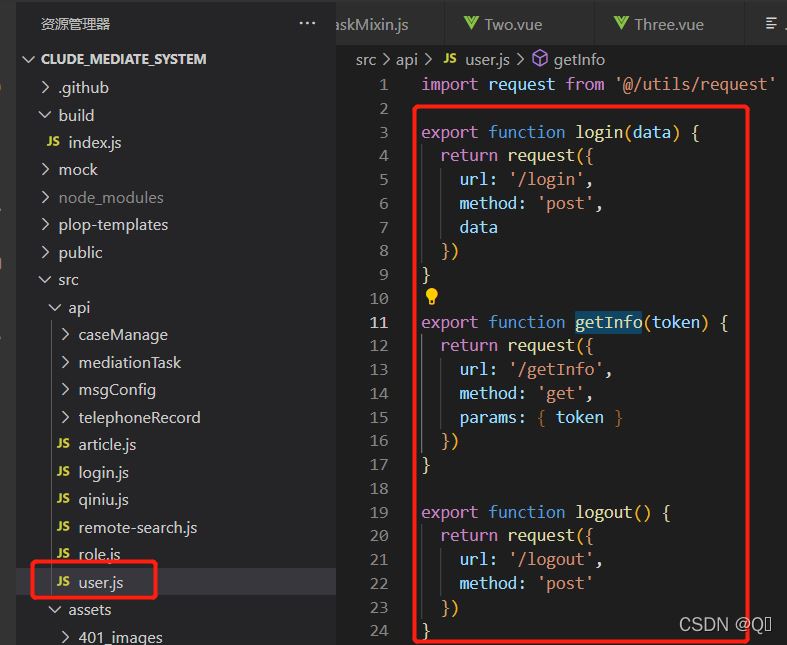Screen dimensions: 787x645
Task: Switch to the Three.vue editor tab
Action: click(x=669, y=24)
